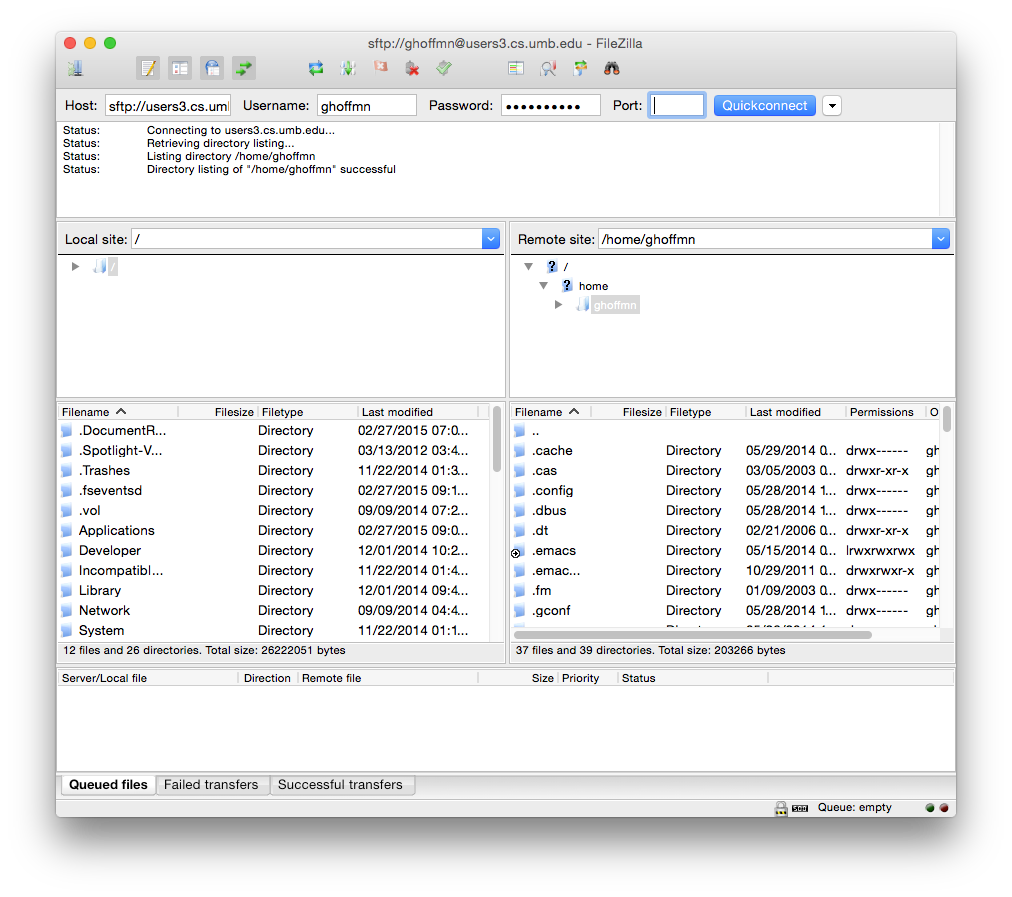Click the remote file list horizontal scrollbar
Image resolution: width=1012 pixels, height=897 pixels.
click(693, 635)
